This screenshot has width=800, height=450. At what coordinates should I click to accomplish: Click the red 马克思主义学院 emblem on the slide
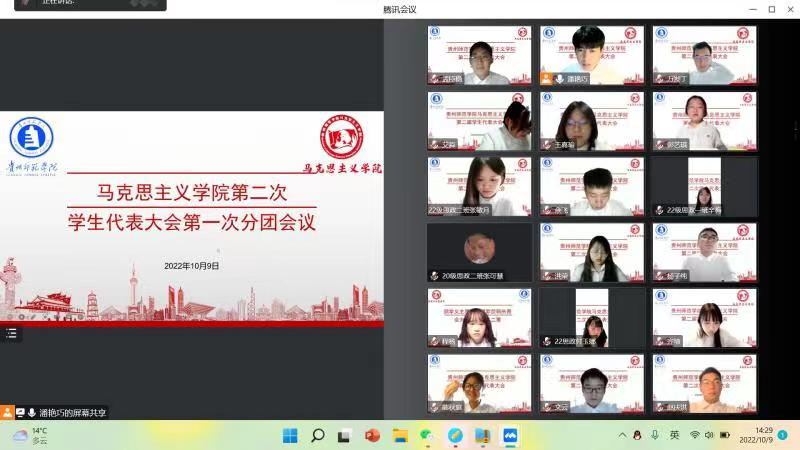click(342, 137)
